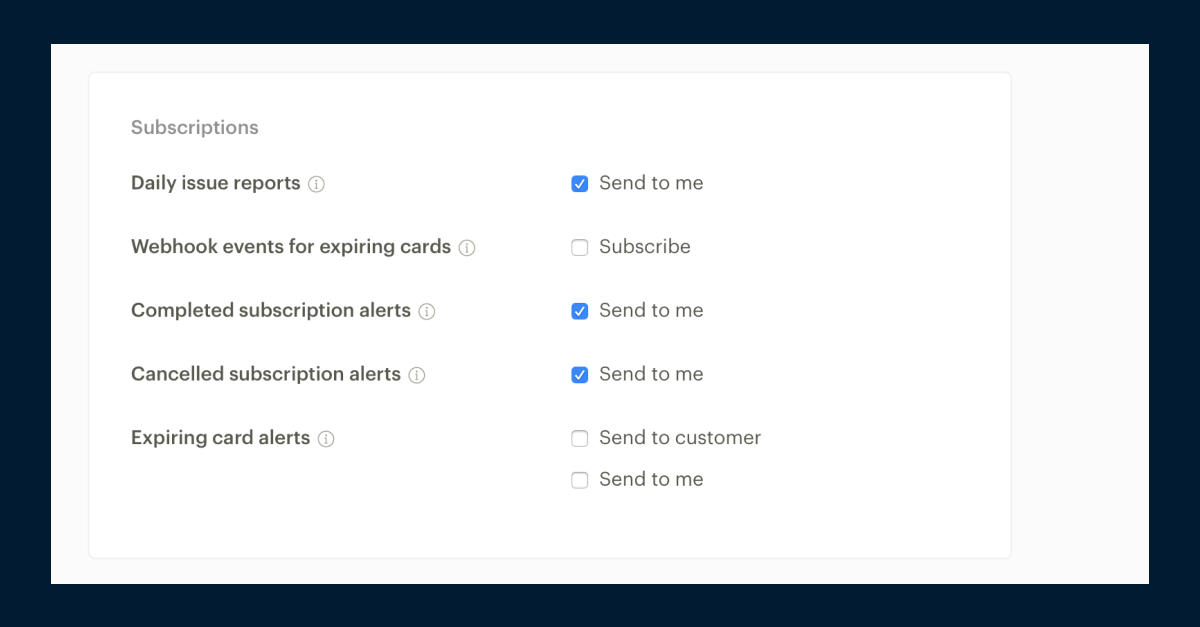Open info icon beside Daily issue reports
This screenshot has height=627, width=1200.
pyautogui.click(x=316, y=184)
